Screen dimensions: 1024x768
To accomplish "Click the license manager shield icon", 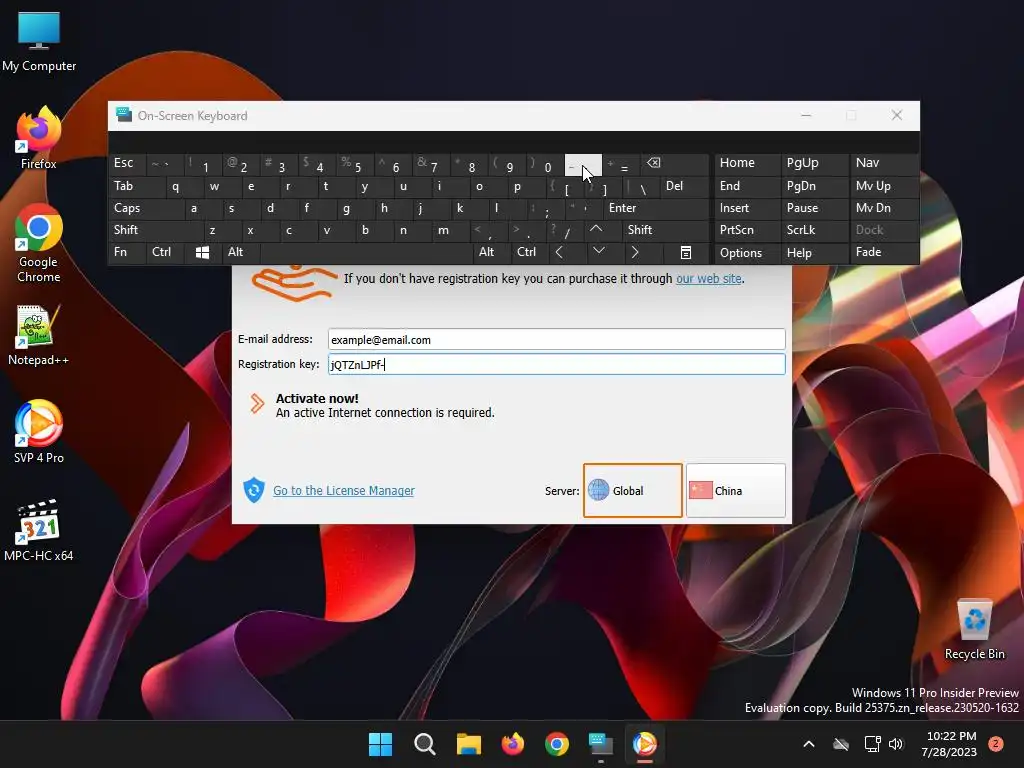I will point(254,490).
